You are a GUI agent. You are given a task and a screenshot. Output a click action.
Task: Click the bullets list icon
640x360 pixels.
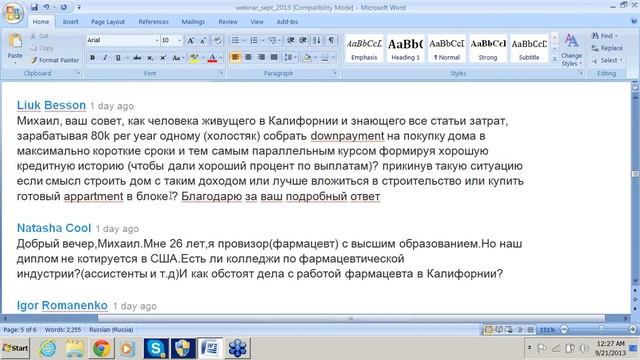(236, 40)
